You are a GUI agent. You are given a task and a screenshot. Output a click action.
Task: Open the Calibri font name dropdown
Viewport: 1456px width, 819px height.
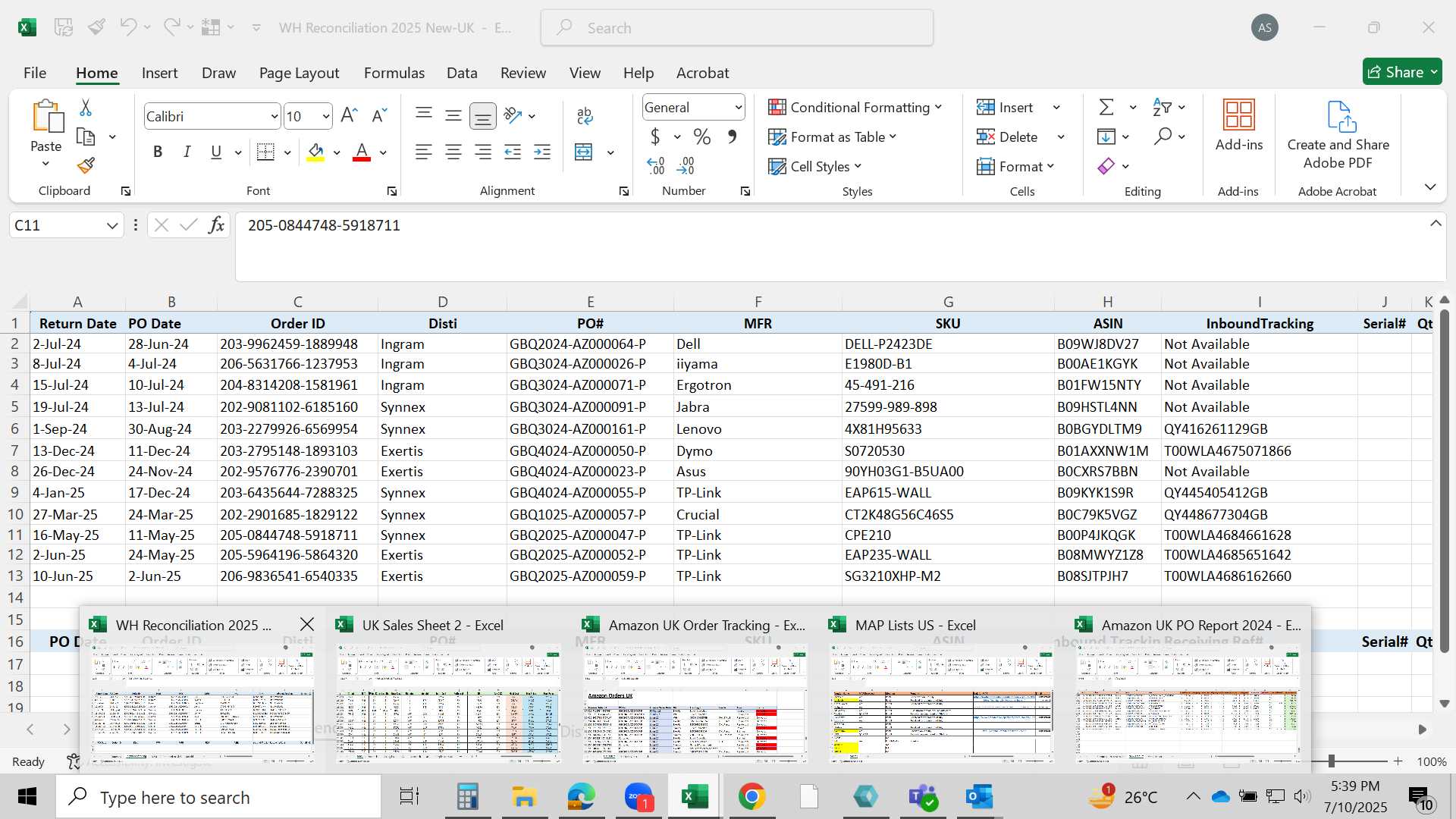point(274,116)
